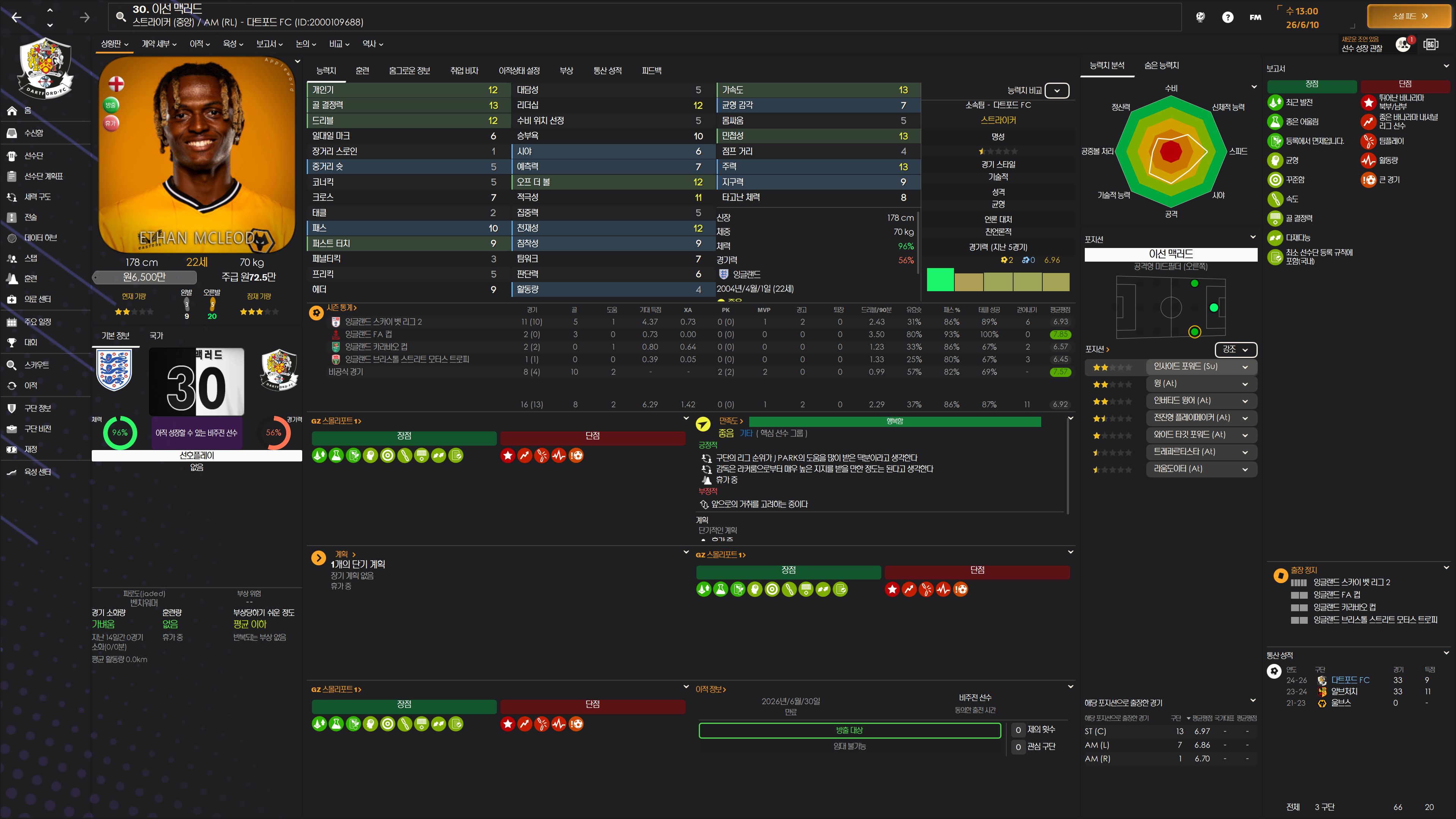Open the 능력치 비교 dropdown
Screen dimensions: 1456x819
[1056, 91]
